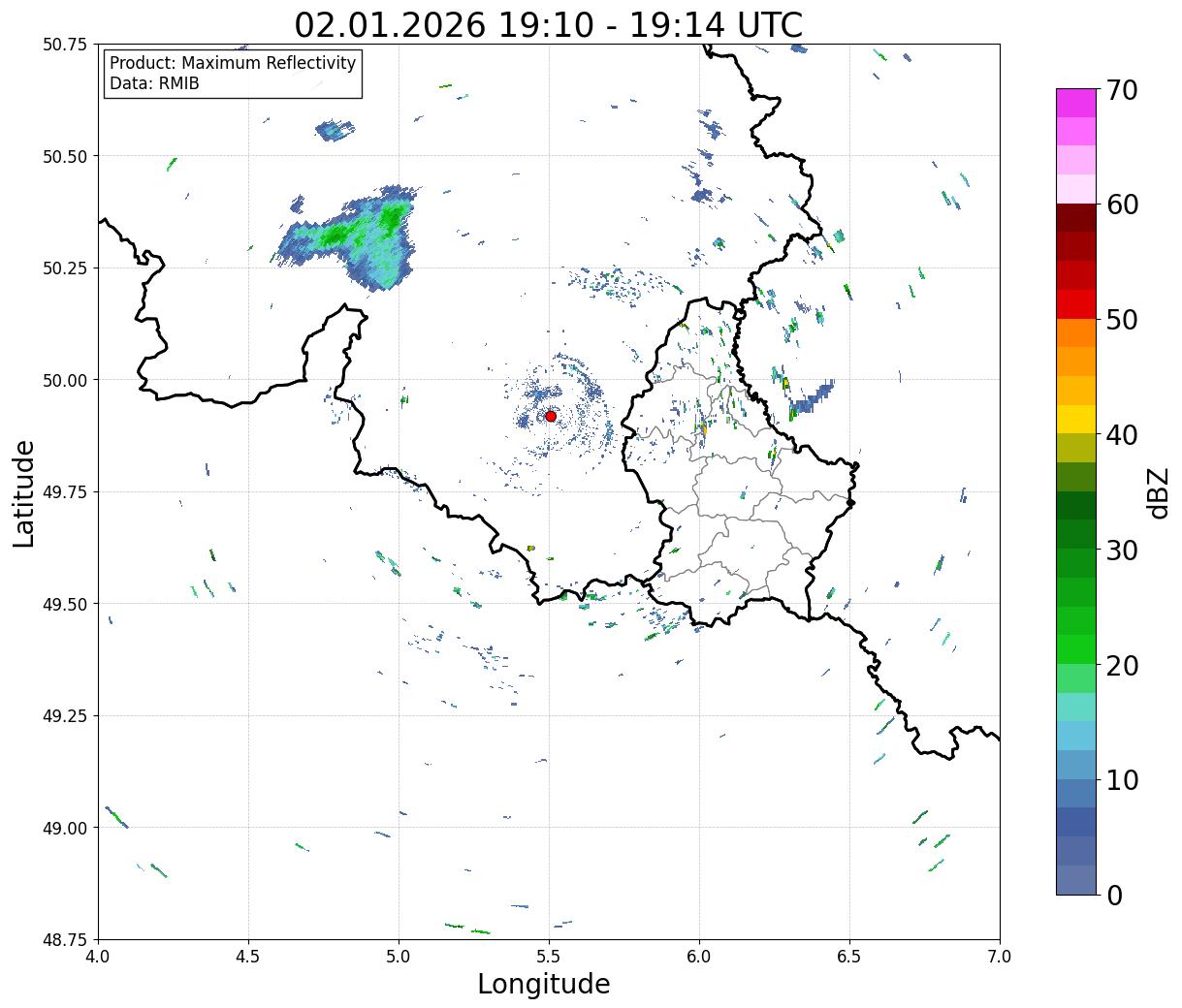Pick the bright red swatch just above 50

pyautogui.click(x=1076, y=303)
